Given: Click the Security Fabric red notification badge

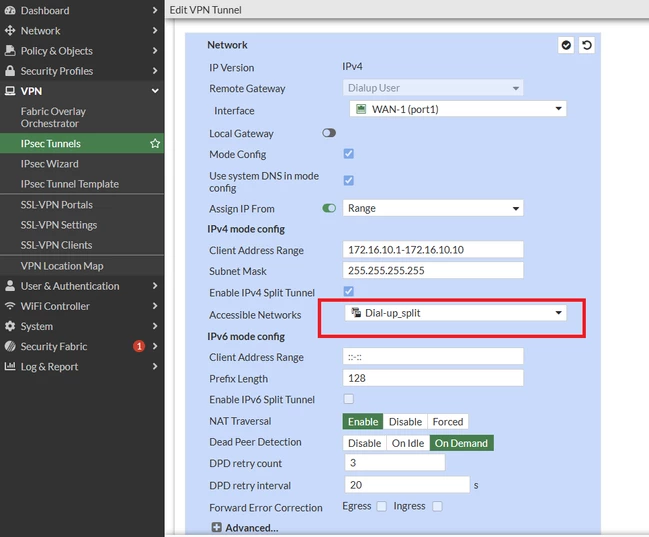Looking at the screenshot, I should point(139,346).
